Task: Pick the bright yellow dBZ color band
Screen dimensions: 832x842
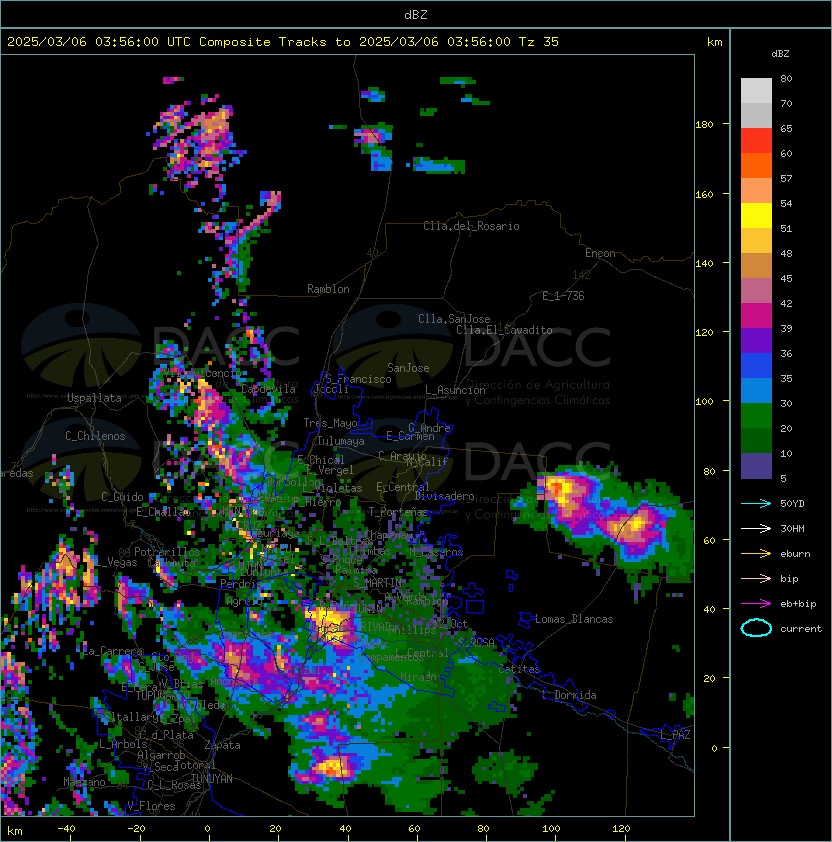Action: [x=756, y=216]
